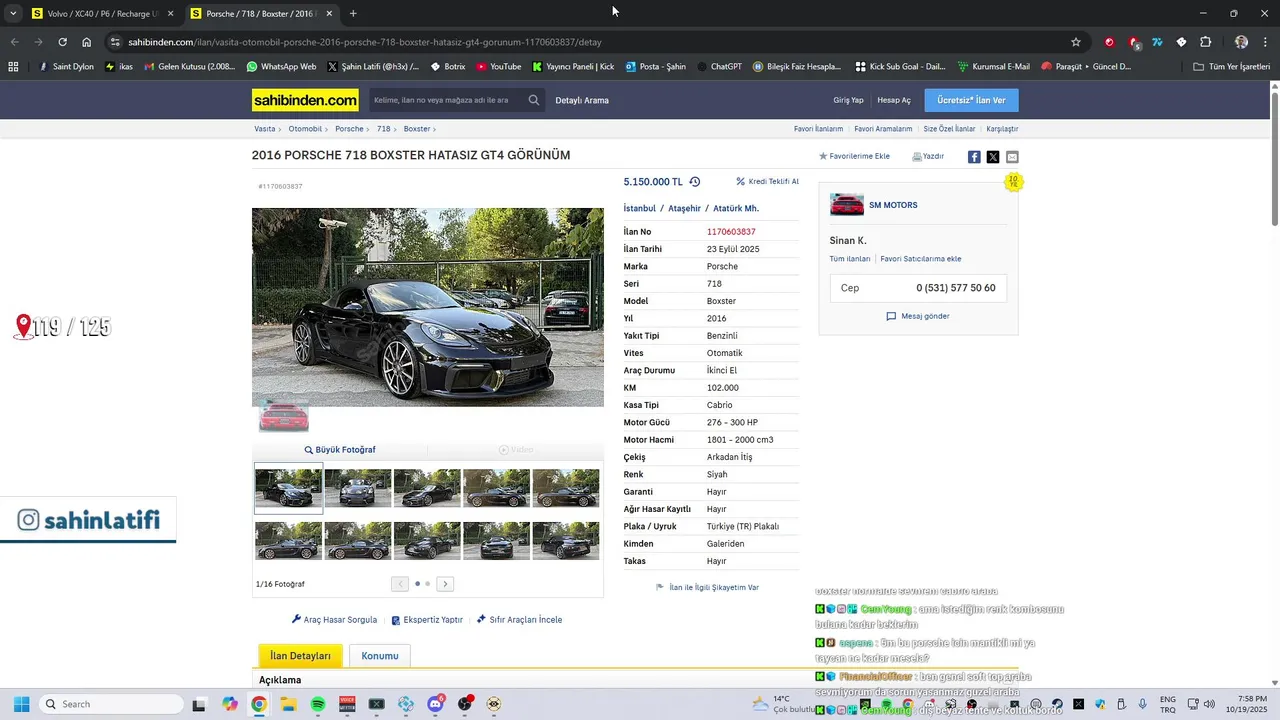The width and height of the screenshot is (1280, 720).
Task: Click Ekspertiz Yaptır
Action: pyautogui.click(x=427, y=620)
